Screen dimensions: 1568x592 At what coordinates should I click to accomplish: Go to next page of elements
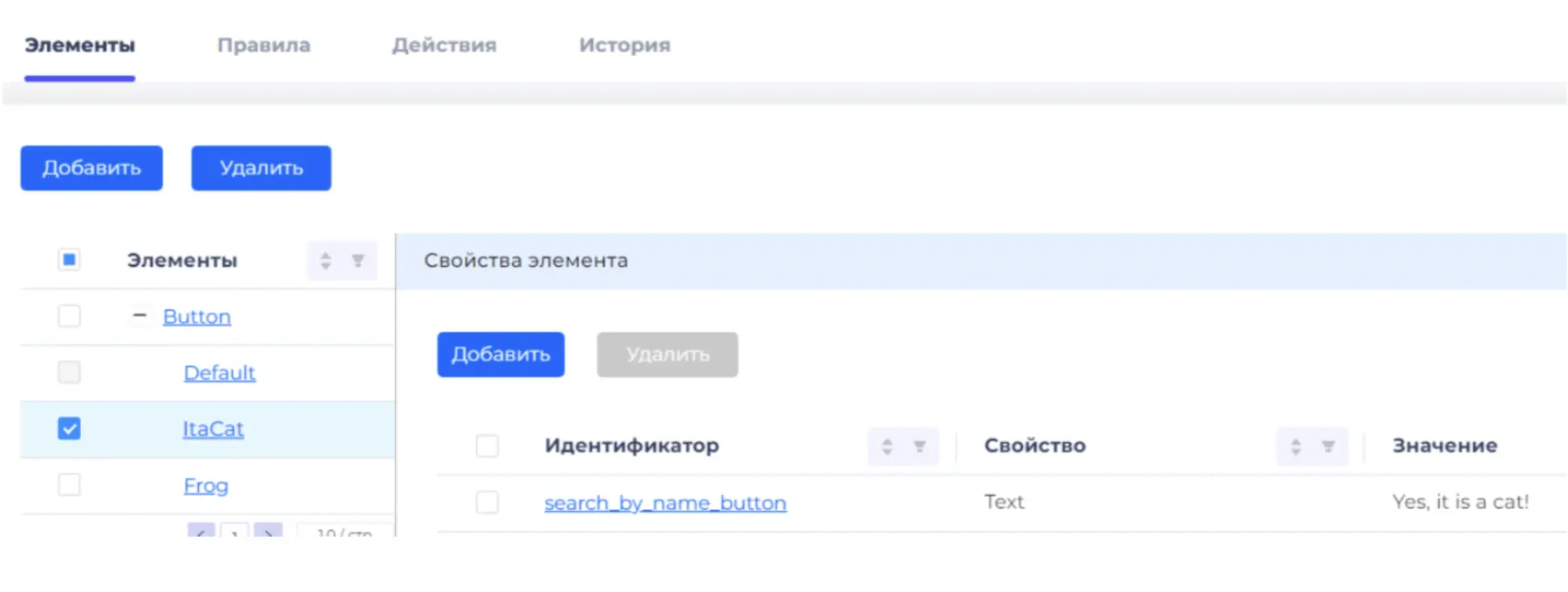click(269, 531)
